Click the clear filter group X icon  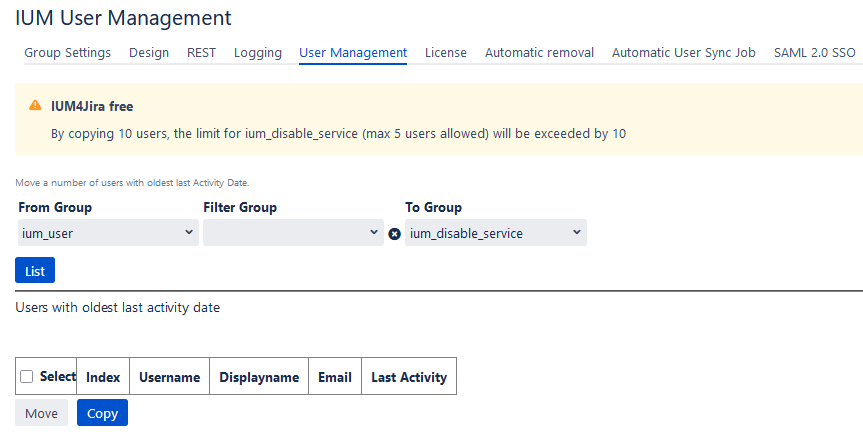point(394,234)
